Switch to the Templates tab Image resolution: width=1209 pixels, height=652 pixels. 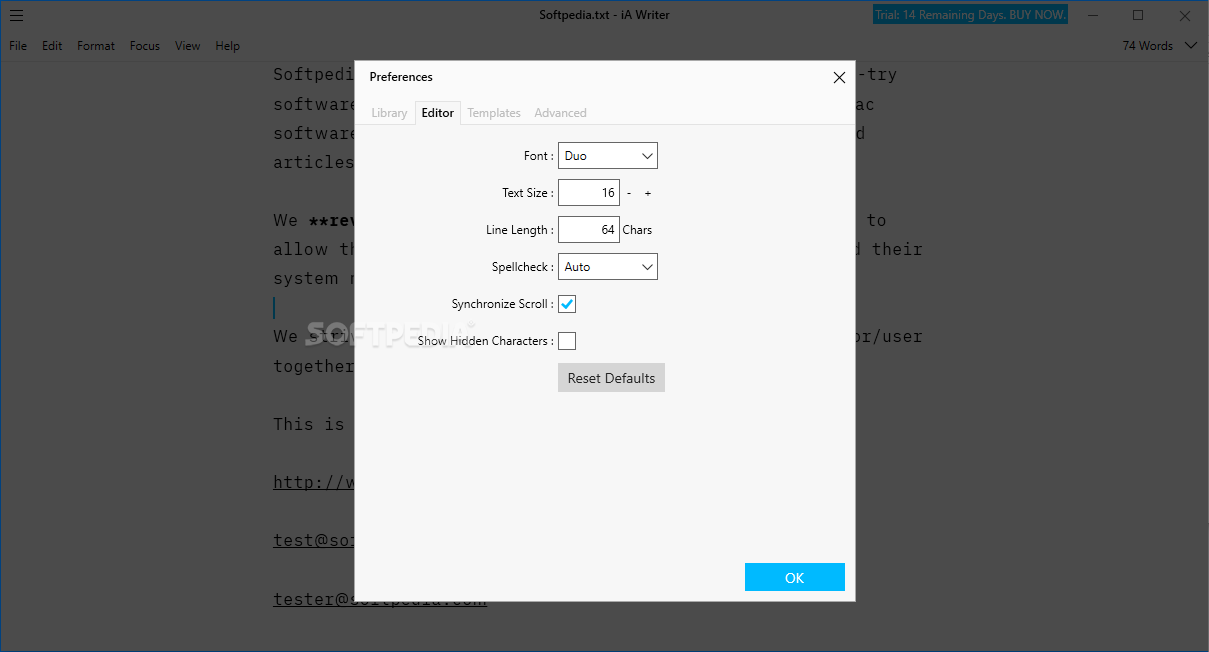click(x=494, y=113)
